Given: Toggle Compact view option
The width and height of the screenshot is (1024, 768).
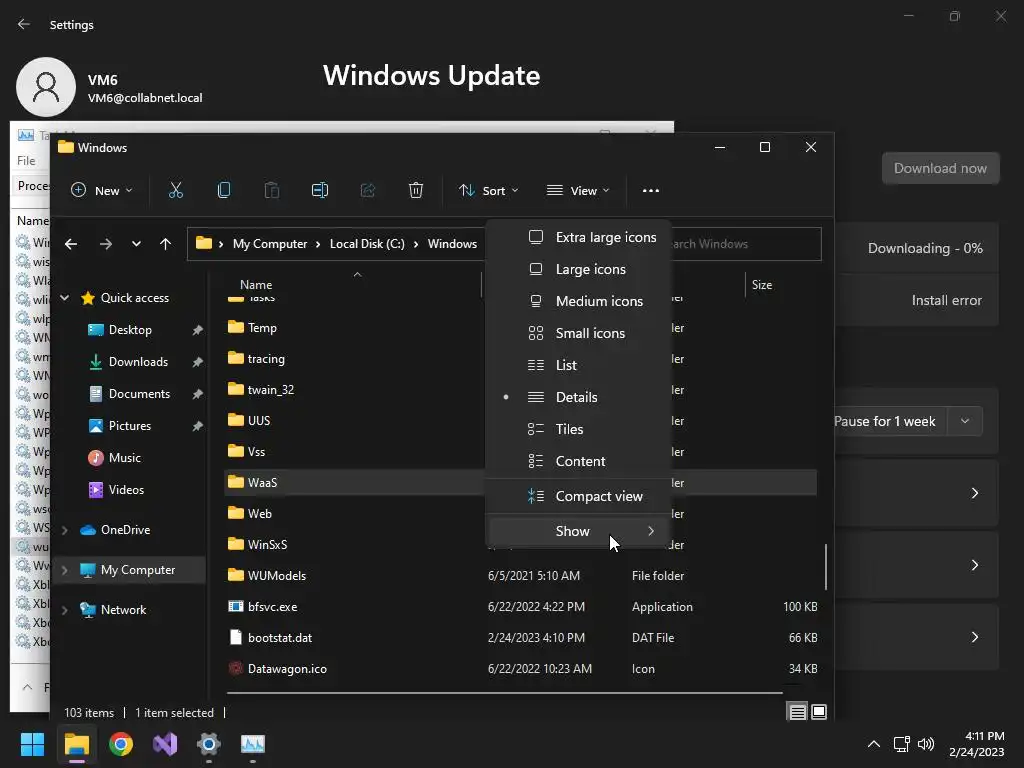Looking at the screenshot, I should point(579,496).
